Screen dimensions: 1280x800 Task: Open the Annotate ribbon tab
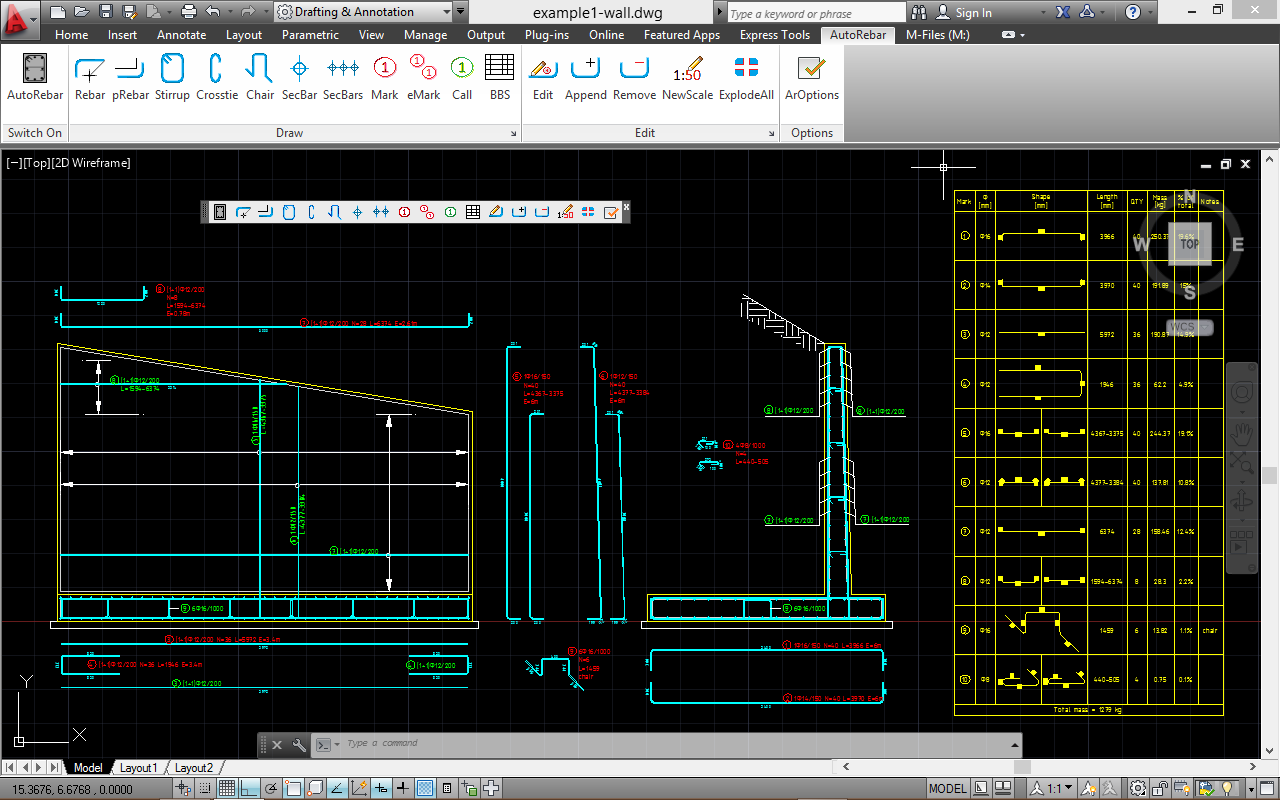click(x=181, y=35)
